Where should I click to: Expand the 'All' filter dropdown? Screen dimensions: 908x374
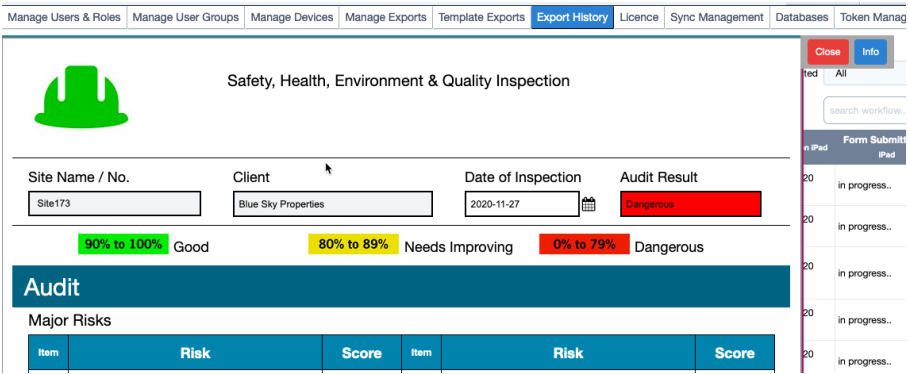(x=868, y=74)
